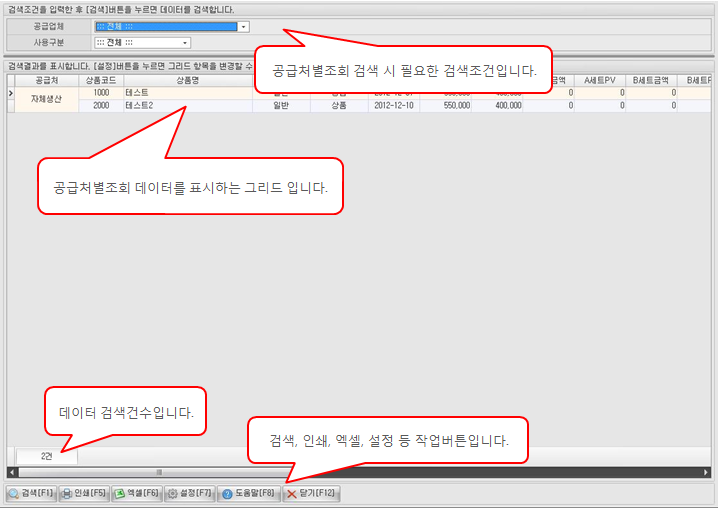Click the horizontal scrollbar right arrow

click(x=706, y=472)
